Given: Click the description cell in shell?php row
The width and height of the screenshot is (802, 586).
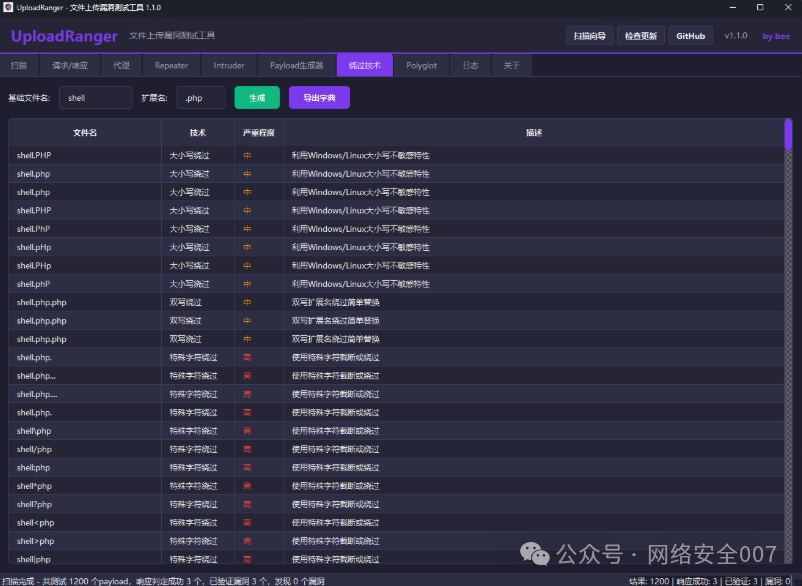Looking at the screenshot, I should [x=533, y=505].
